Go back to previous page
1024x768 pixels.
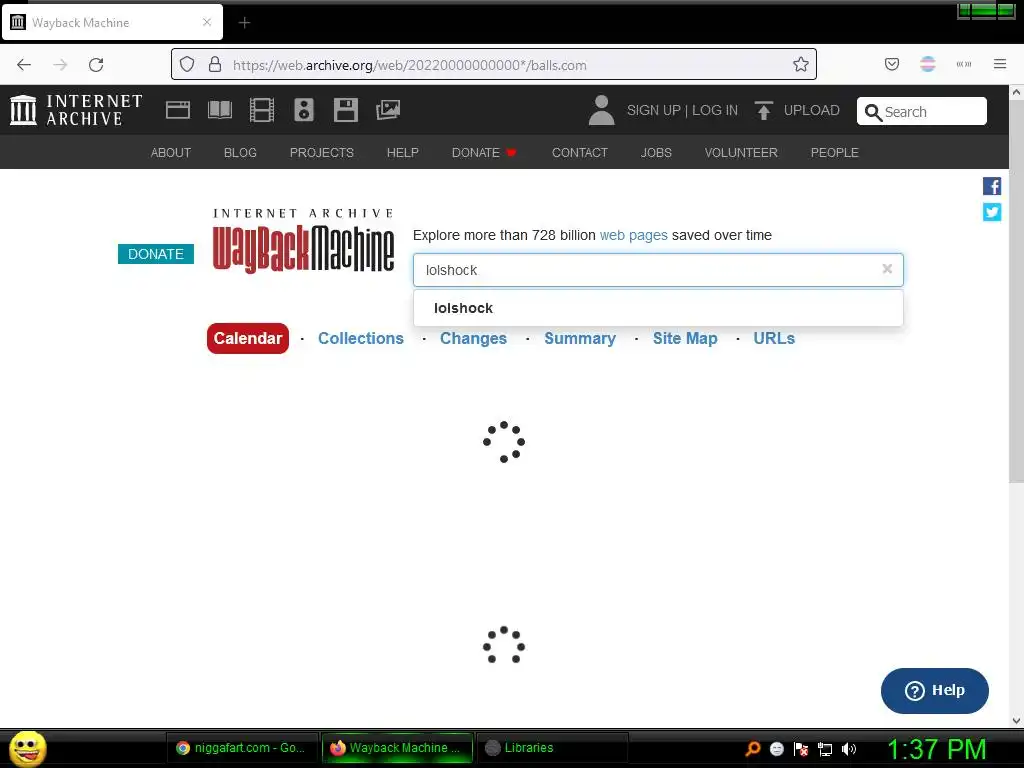tap(24, 64)
